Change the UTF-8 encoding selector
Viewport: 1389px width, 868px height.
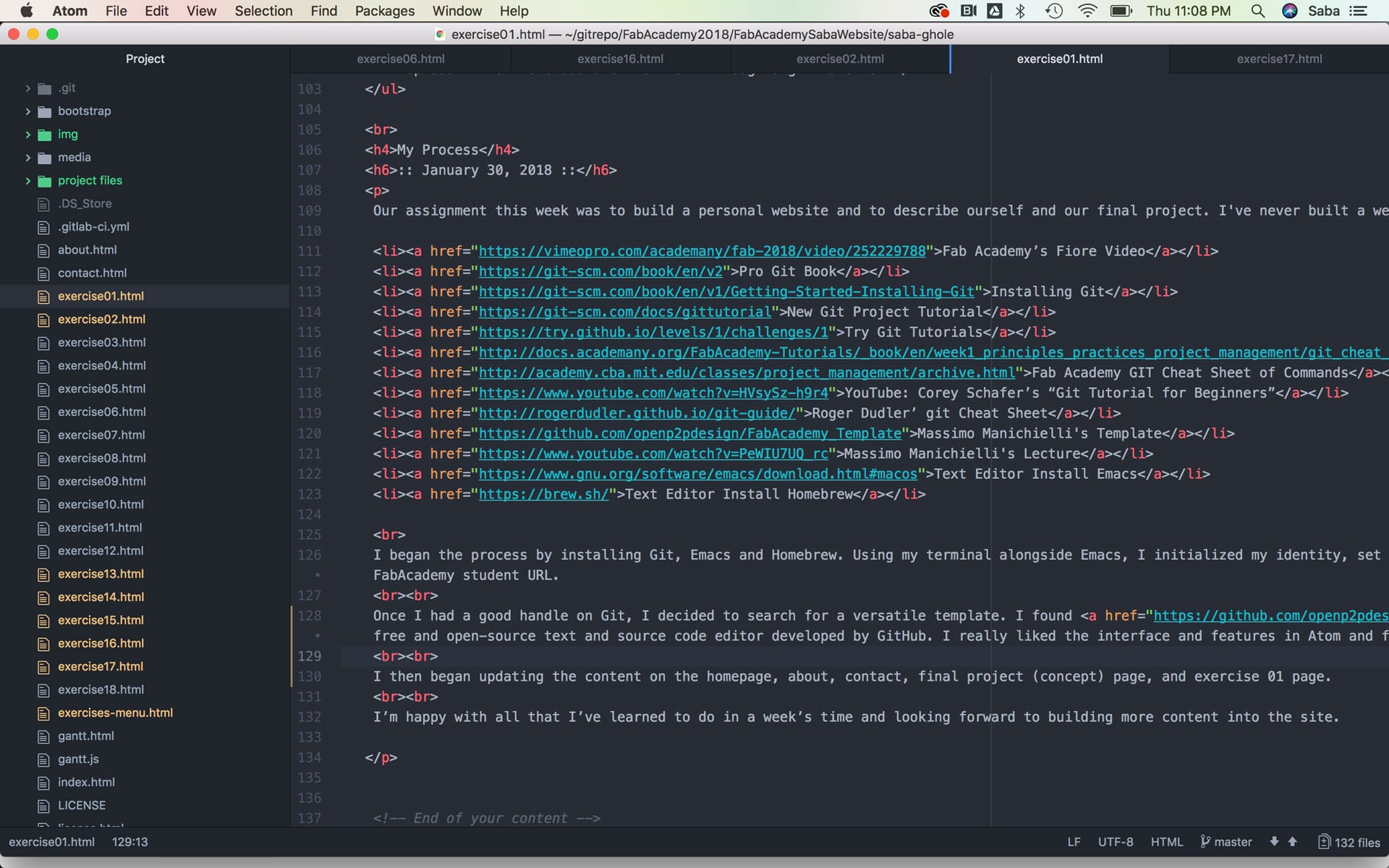tap(1116, 842)
